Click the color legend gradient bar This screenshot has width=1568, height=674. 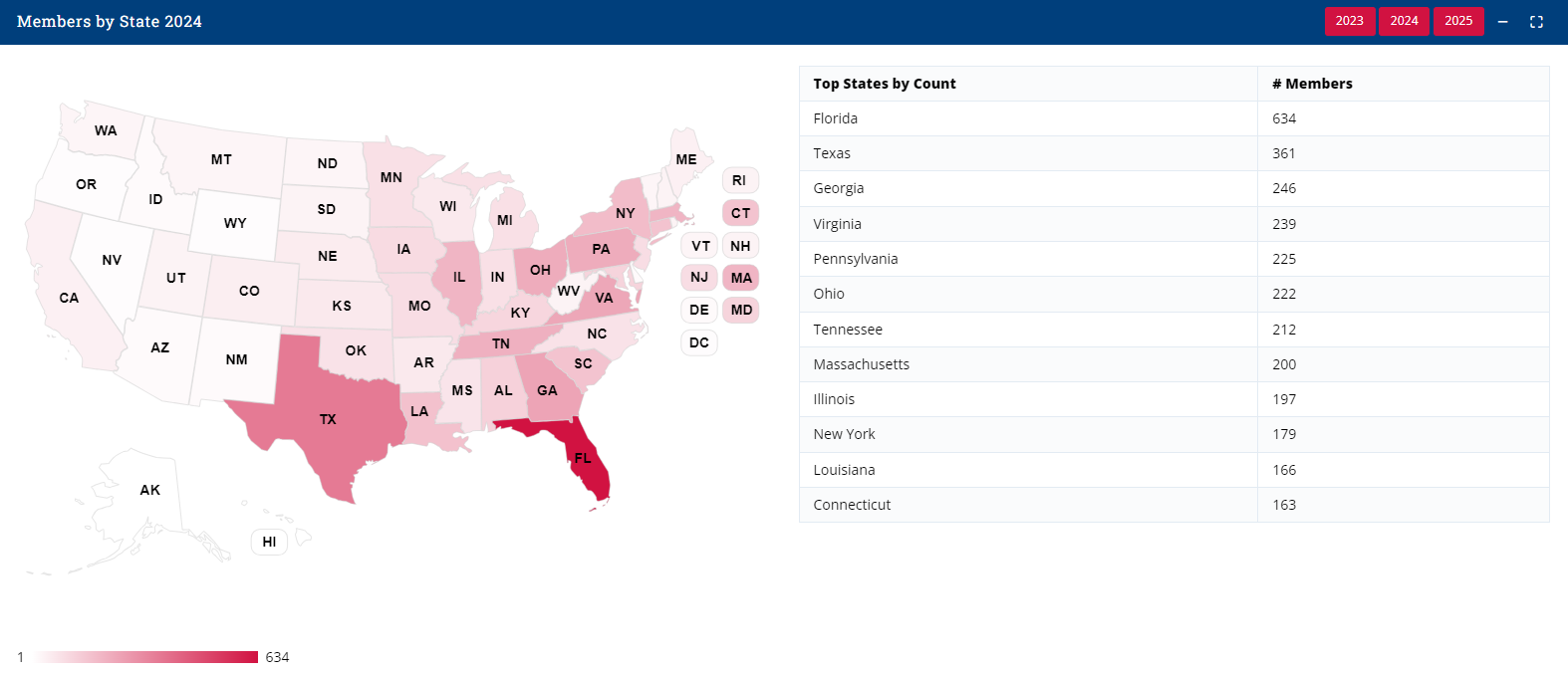coord(145,657)
